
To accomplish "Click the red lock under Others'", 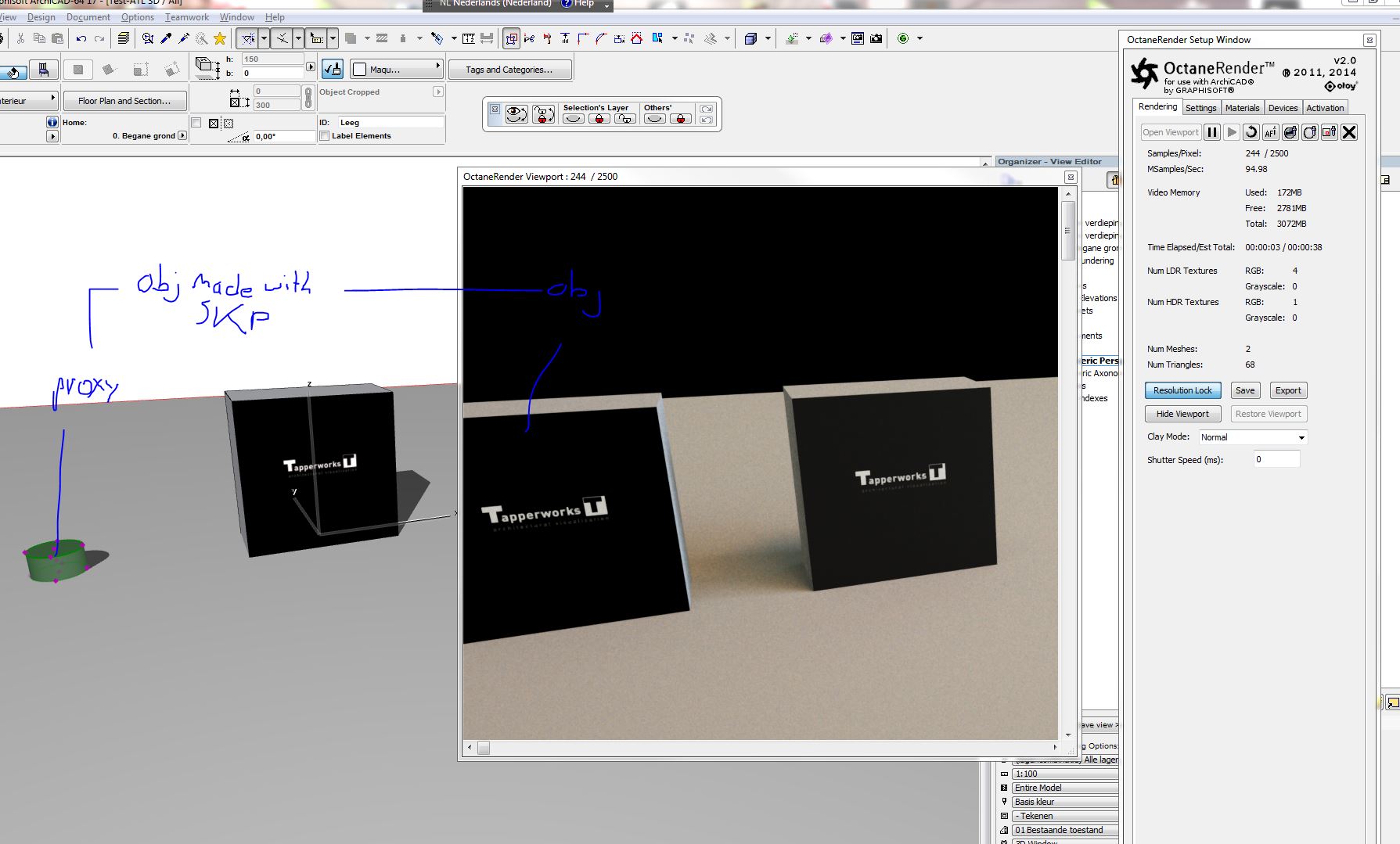I will pos(681,119).
